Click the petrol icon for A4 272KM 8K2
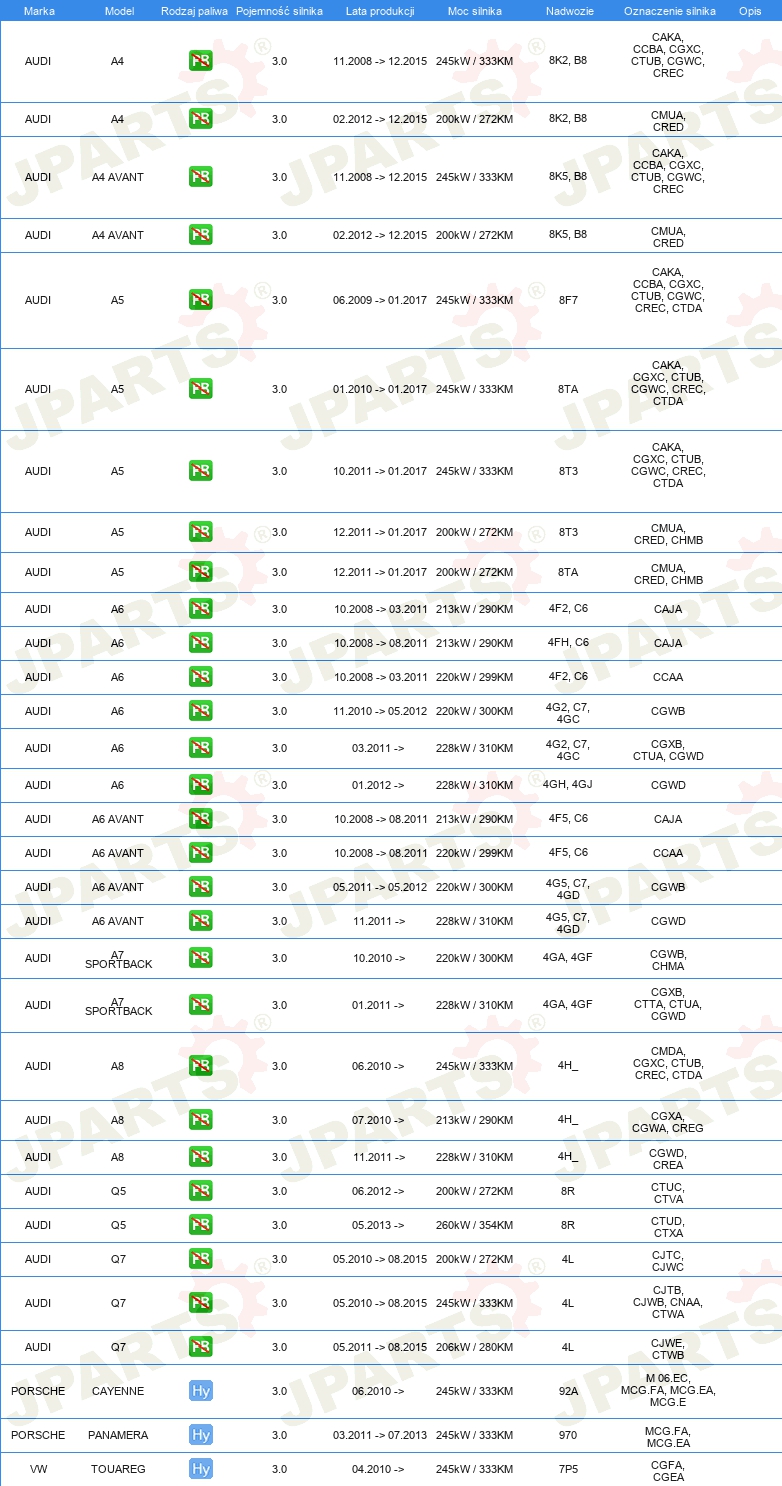Image resolution: width=782 pixels, height=1486 pixels. [x=201, y=119]
